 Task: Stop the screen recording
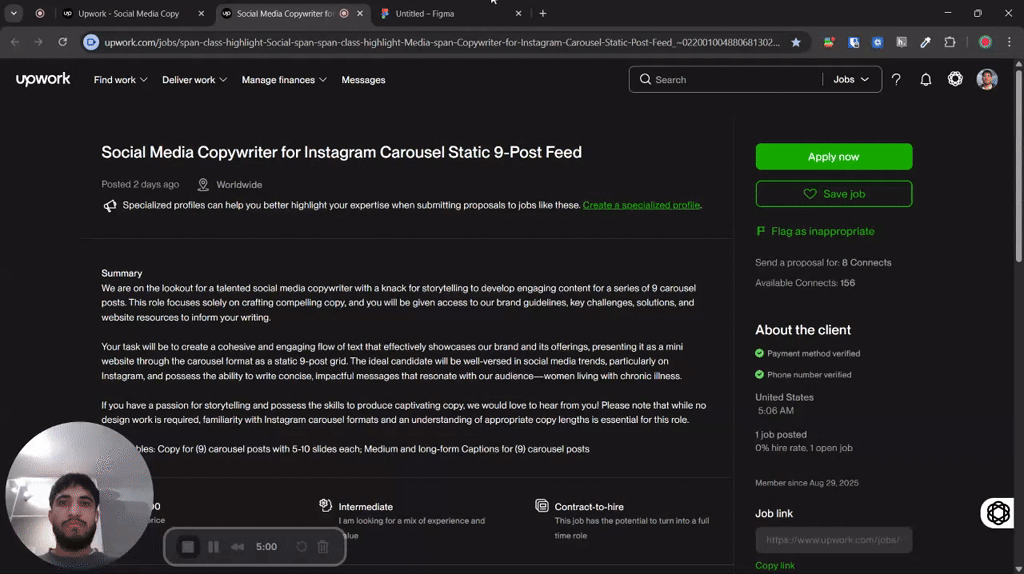pyautogui.click(x=188, y=547)
